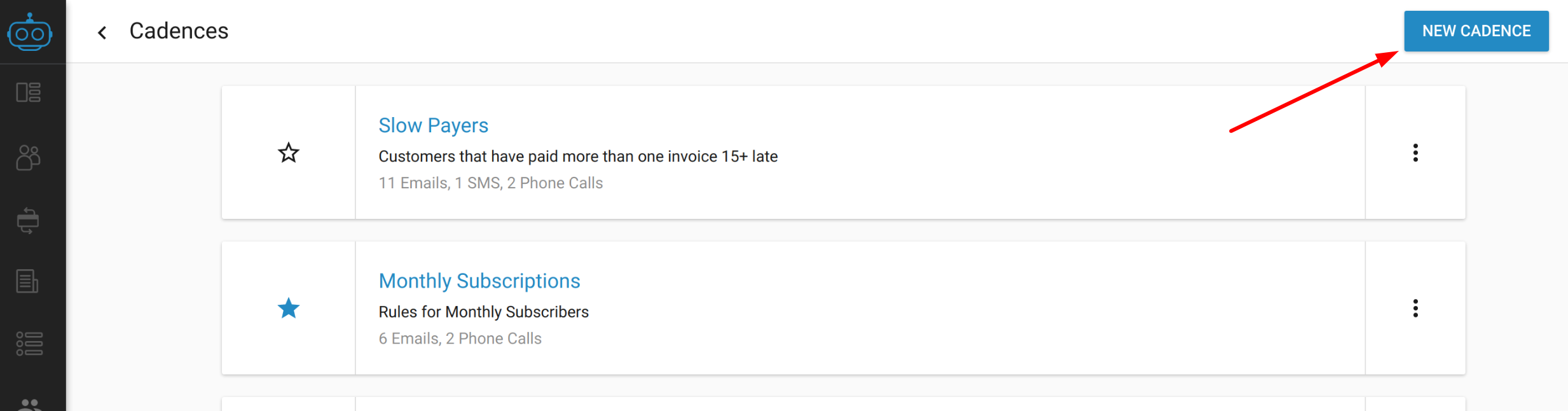Click the Cadences page title
Viewport: 1568px width, 411px height.
pos(179,31)
